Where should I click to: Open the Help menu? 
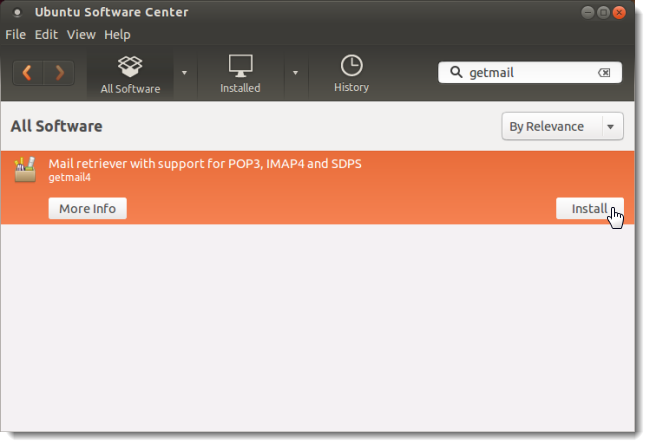117,34
